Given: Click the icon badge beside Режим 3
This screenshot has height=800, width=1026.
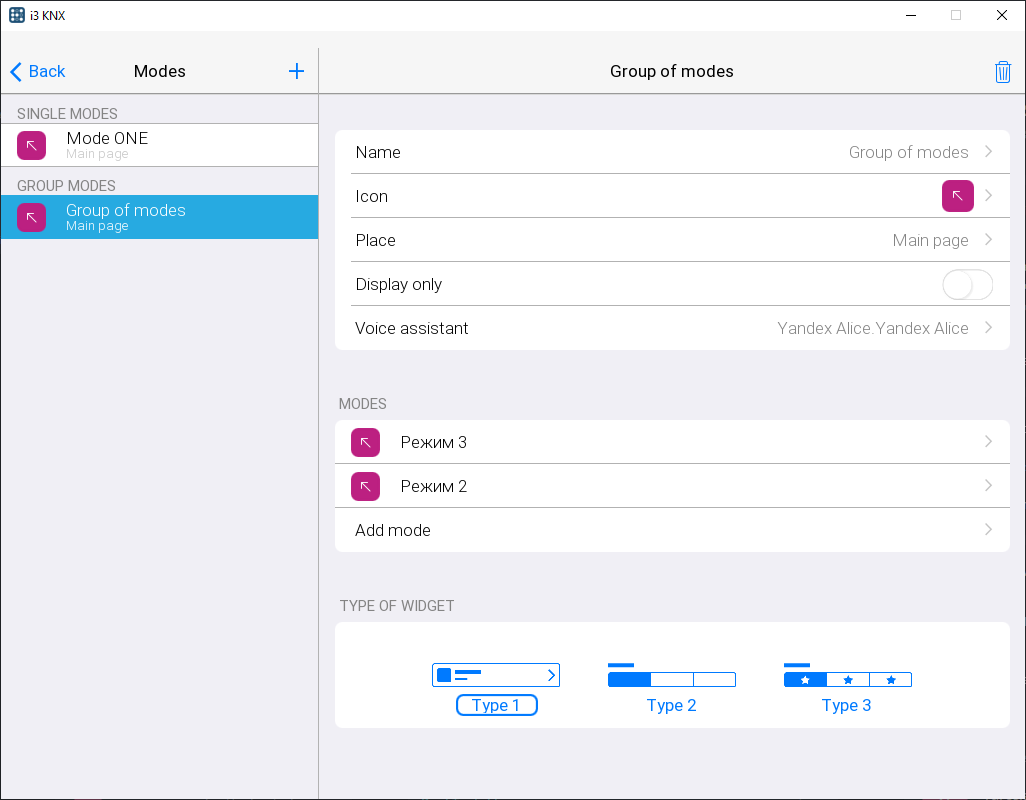Looking at the screenshot, I should pos(365,442).
